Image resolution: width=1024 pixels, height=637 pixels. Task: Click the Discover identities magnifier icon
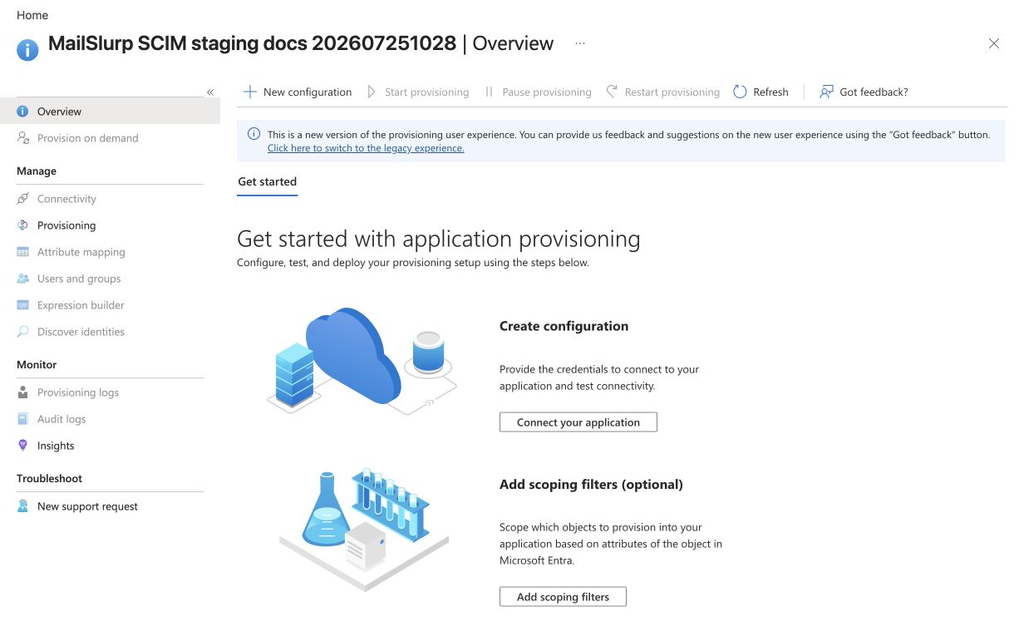click(23, 331)
